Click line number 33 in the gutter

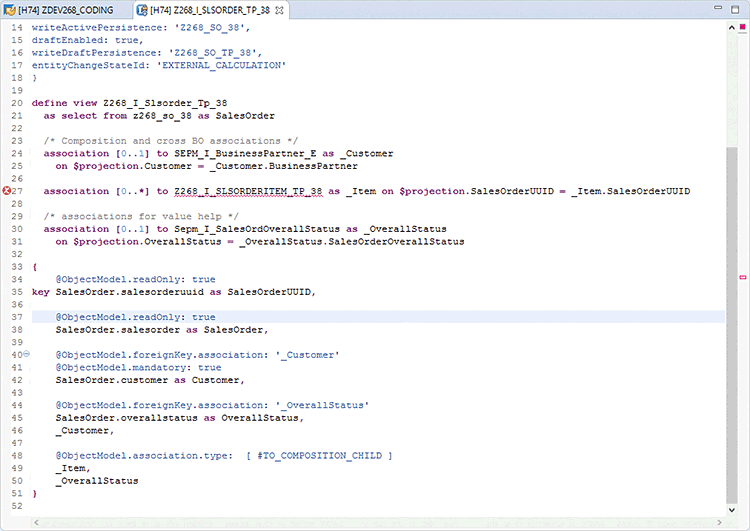point(17,267)
